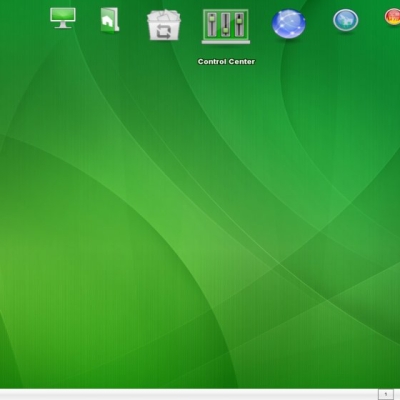Image resolution: width=400 pixels, height=400 pixels.
Task: Open the blue network globe icon
Action: (289, 23)
